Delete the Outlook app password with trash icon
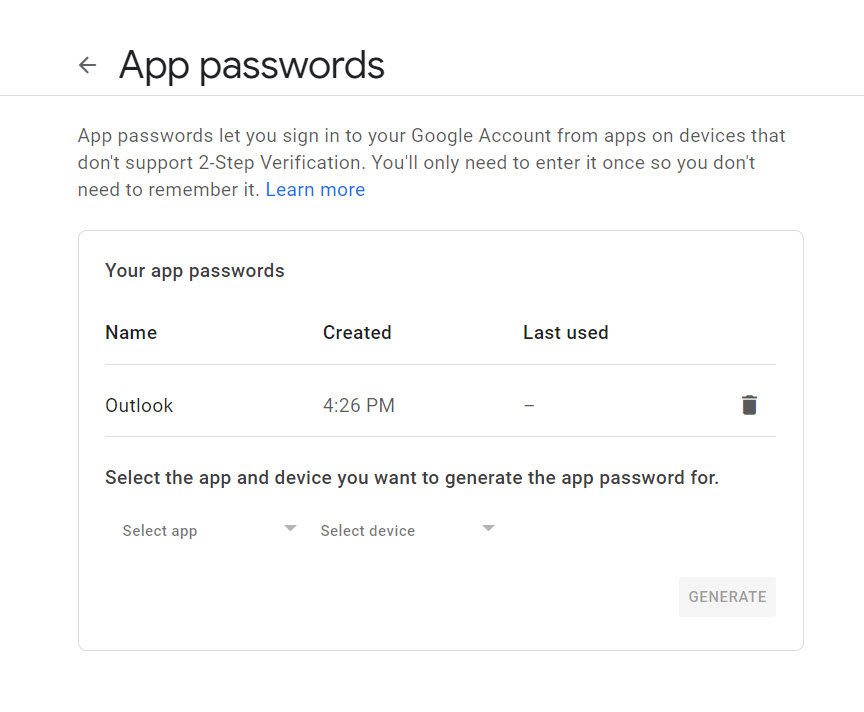The image size is (864, 712). point(749,405)
